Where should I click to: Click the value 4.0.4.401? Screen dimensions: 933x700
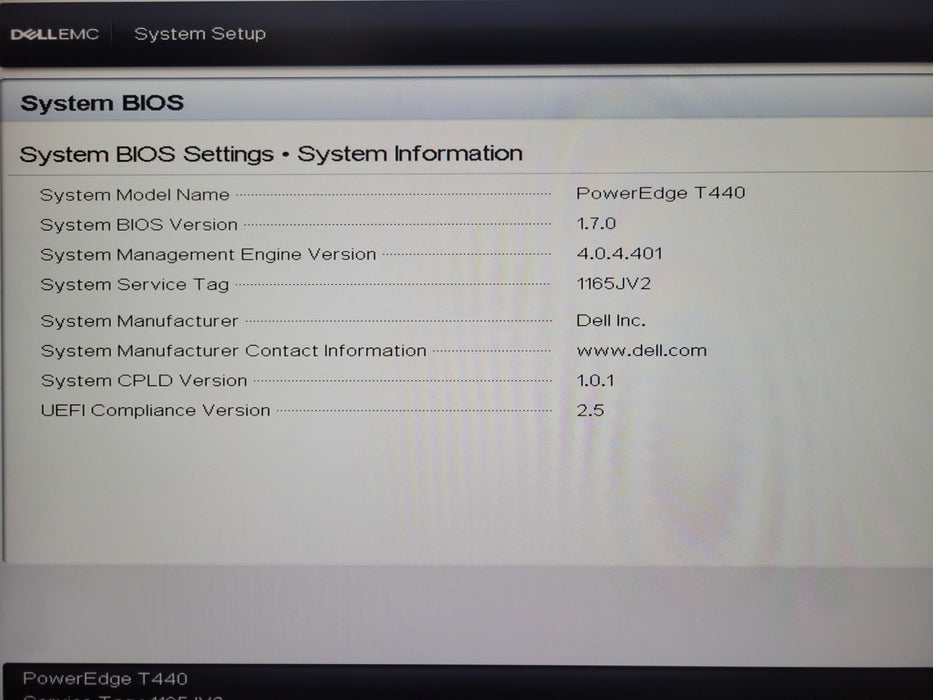tap(619, 254)
